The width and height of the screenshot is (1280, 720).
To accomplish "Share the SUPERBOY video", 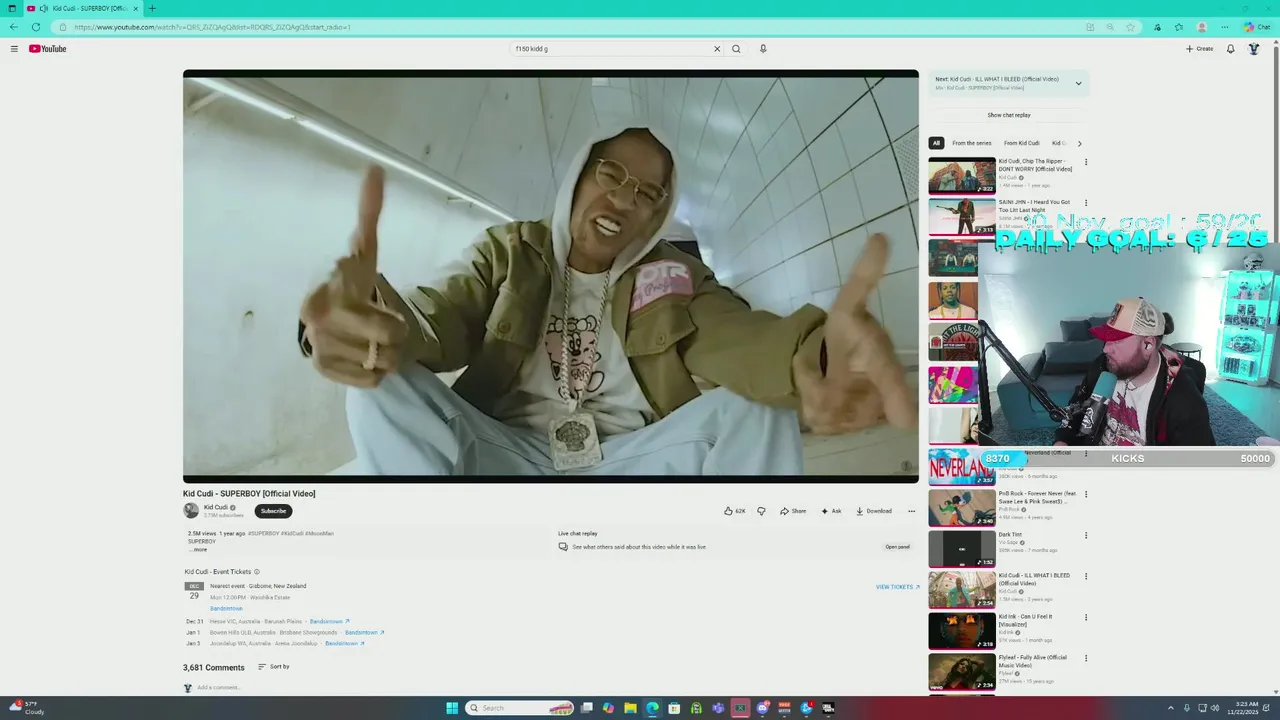I will [793, 511].
